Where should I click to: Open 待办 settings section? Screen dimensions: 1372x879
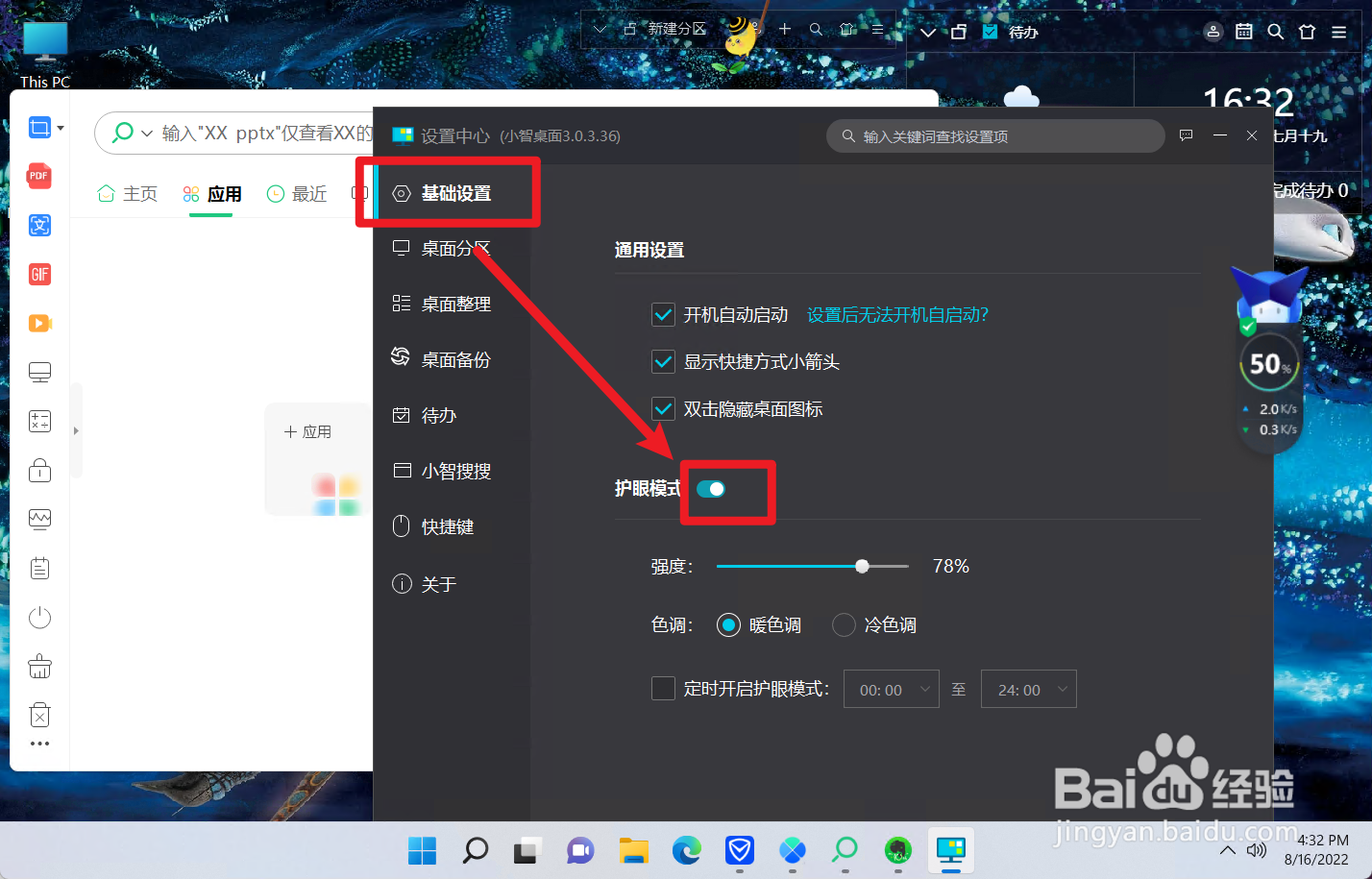click(451, 416)
